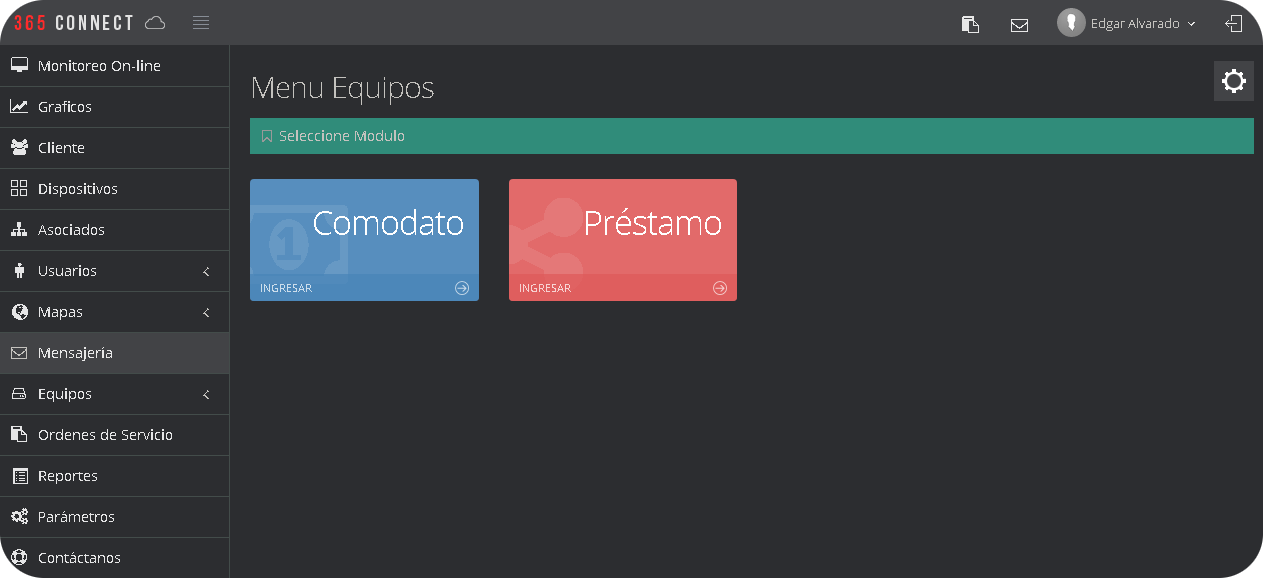Open the documents icon in the top bar

(x=969, y=23)
